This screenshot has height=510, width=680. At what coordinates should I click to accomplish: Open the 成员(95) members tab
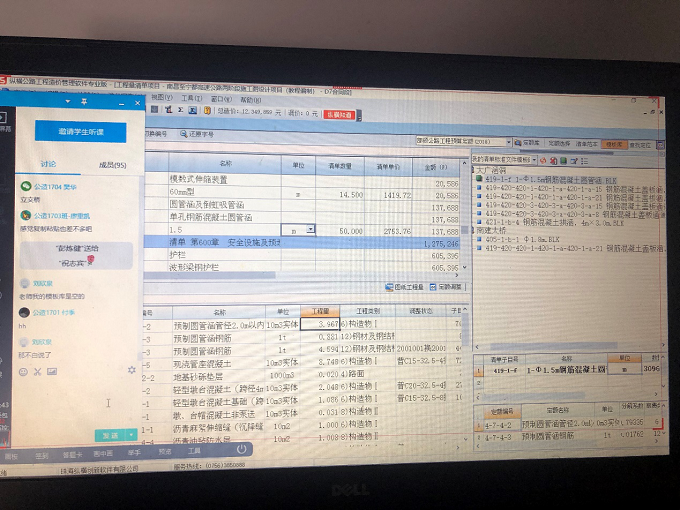pyautogui.click(x=111, y=165)
